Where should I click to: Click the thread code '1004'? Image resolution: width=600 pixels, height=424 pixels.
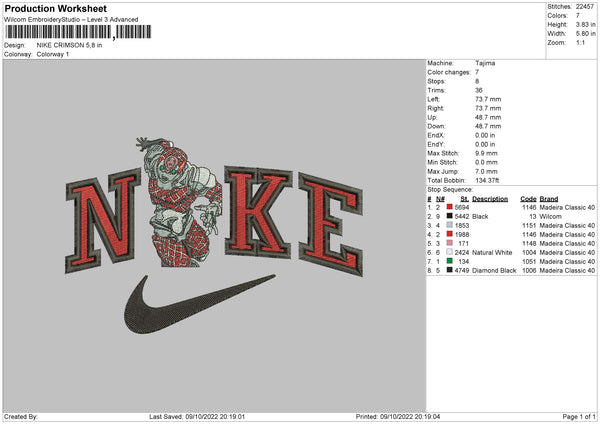(529, 252)
